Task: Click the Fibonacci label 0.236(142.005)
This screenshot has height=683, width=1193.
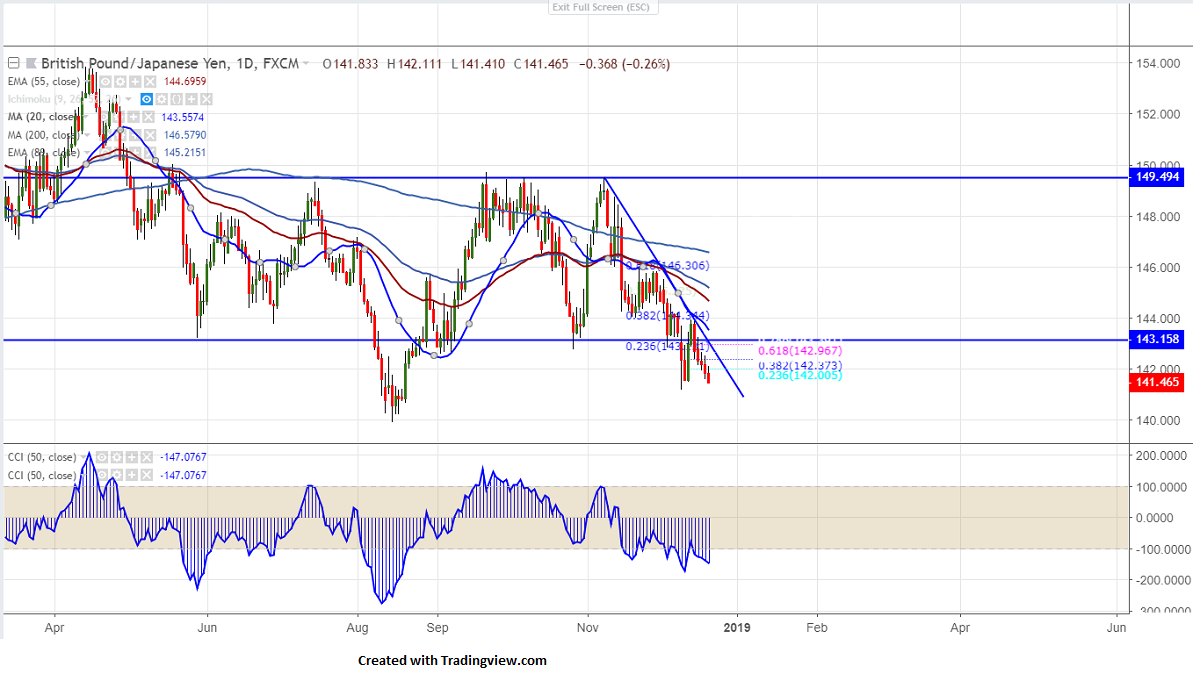Action: click(800, 375)
